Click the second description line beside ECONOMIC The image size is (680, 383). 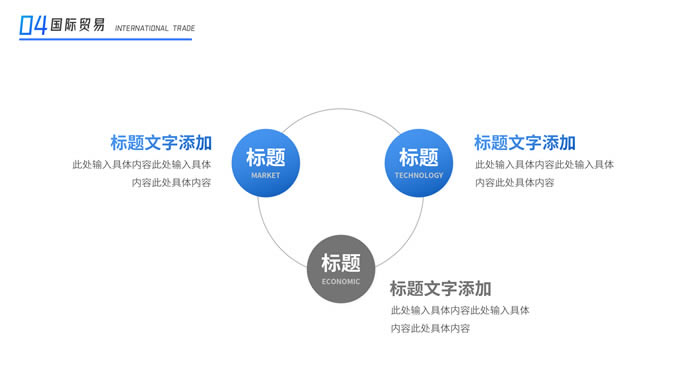pos(431,328)
